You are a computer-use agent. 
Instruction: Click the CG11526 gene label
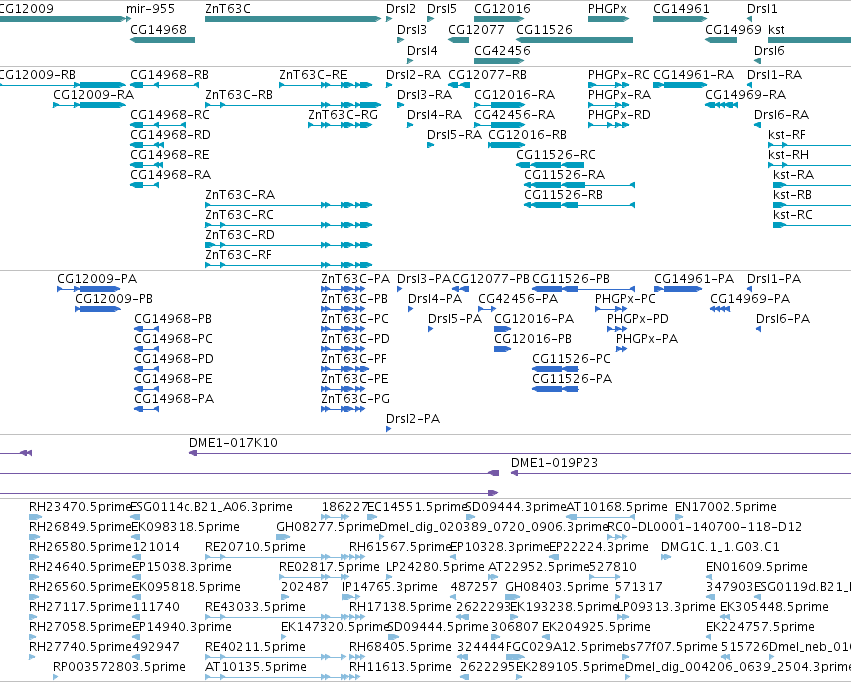point(544,29)
